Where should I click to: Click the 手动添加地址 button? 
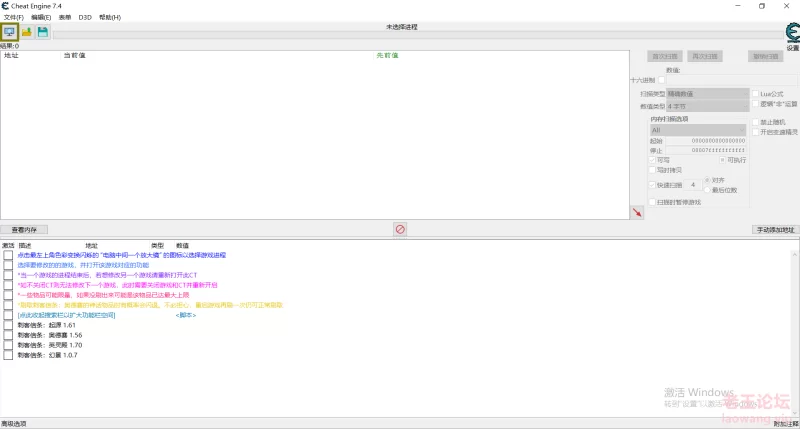775,230
